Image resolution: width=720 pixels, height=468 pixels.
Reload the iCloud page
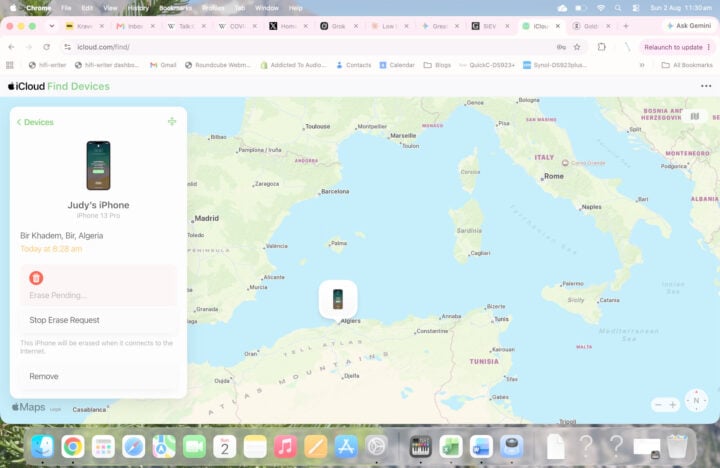point(46,47)
